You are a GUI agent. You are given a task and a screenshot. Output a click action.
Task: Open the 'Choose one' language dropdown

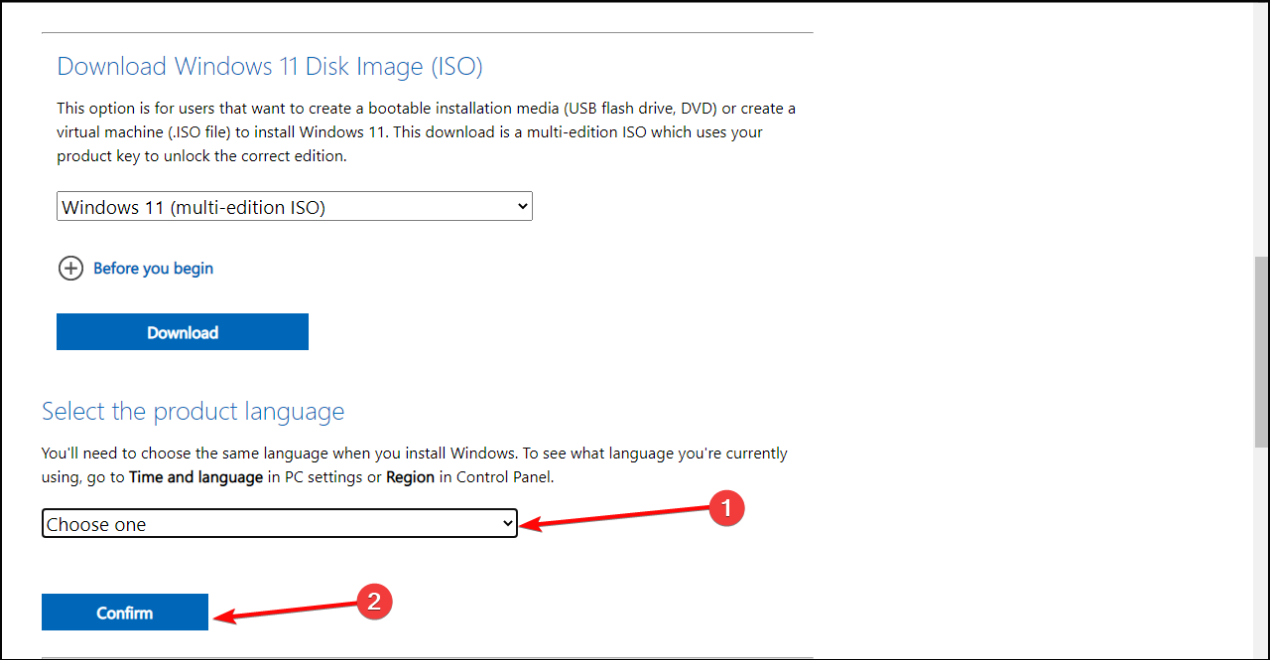pos(279,523)
